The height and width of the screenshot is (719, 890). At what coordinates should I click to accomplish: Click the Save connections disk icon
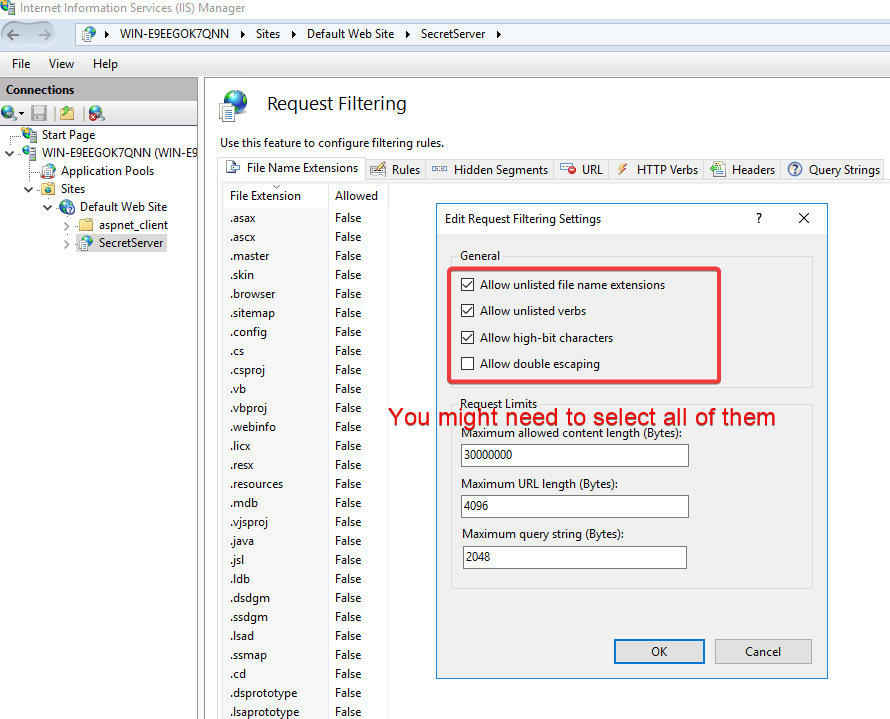click(x=39, y=113)
